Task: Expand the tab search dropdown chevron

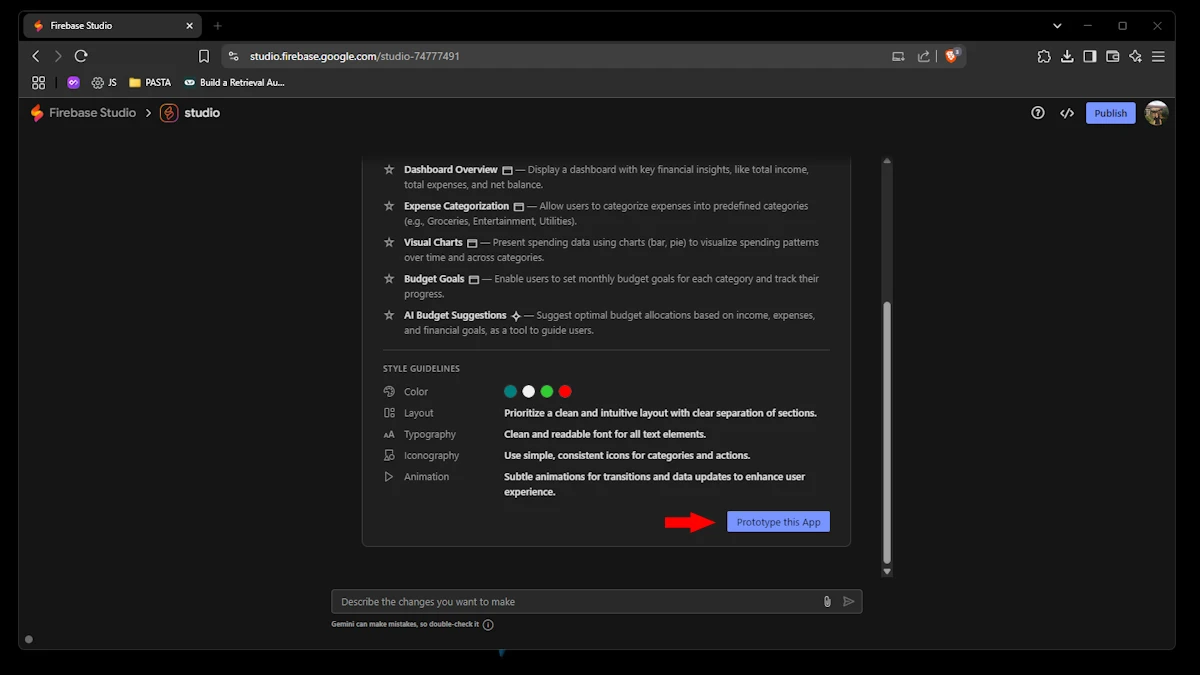Action: (1057, 25)
